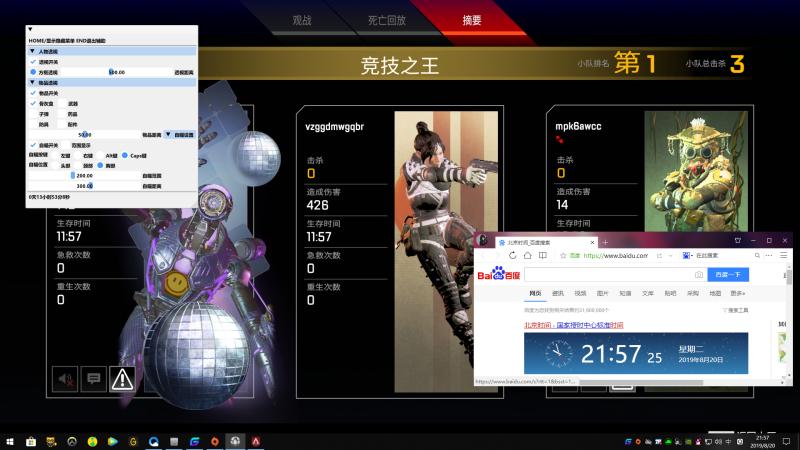Click the 百度一下 search button

tap(728, 274)
